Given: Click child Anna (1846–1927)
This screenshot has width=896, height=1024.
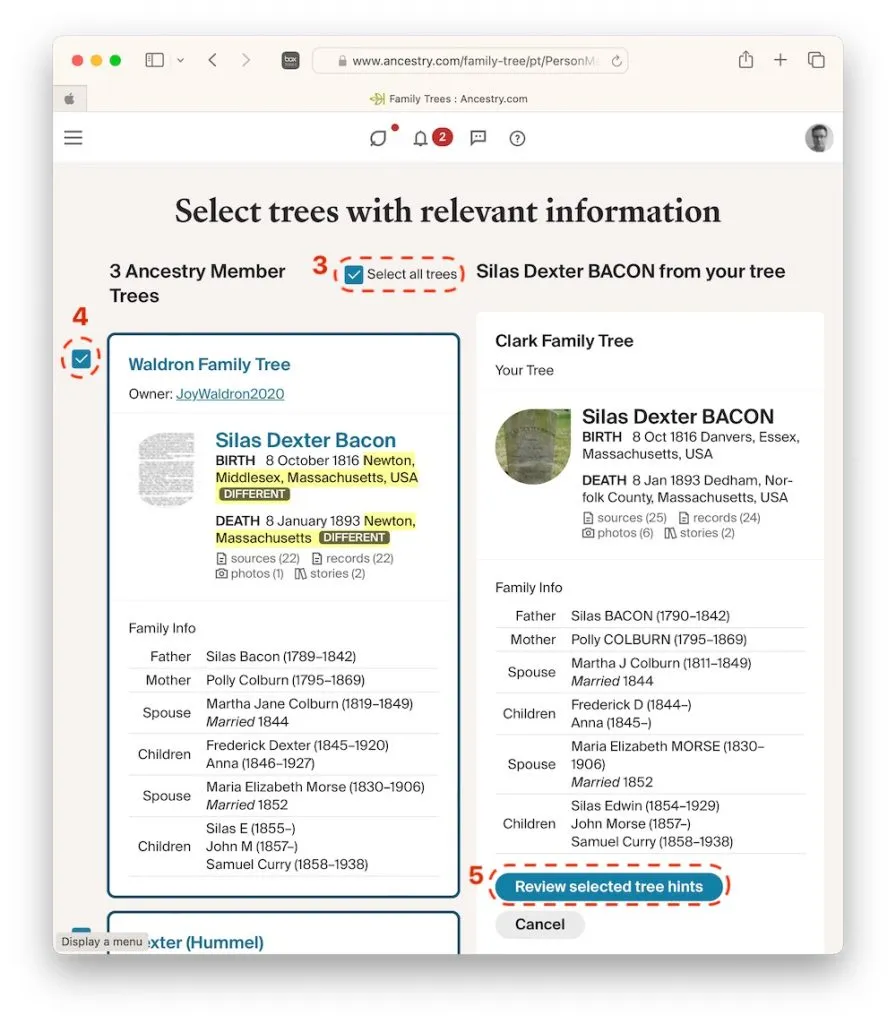Looking at the screenshot, I should click(261, 763).
